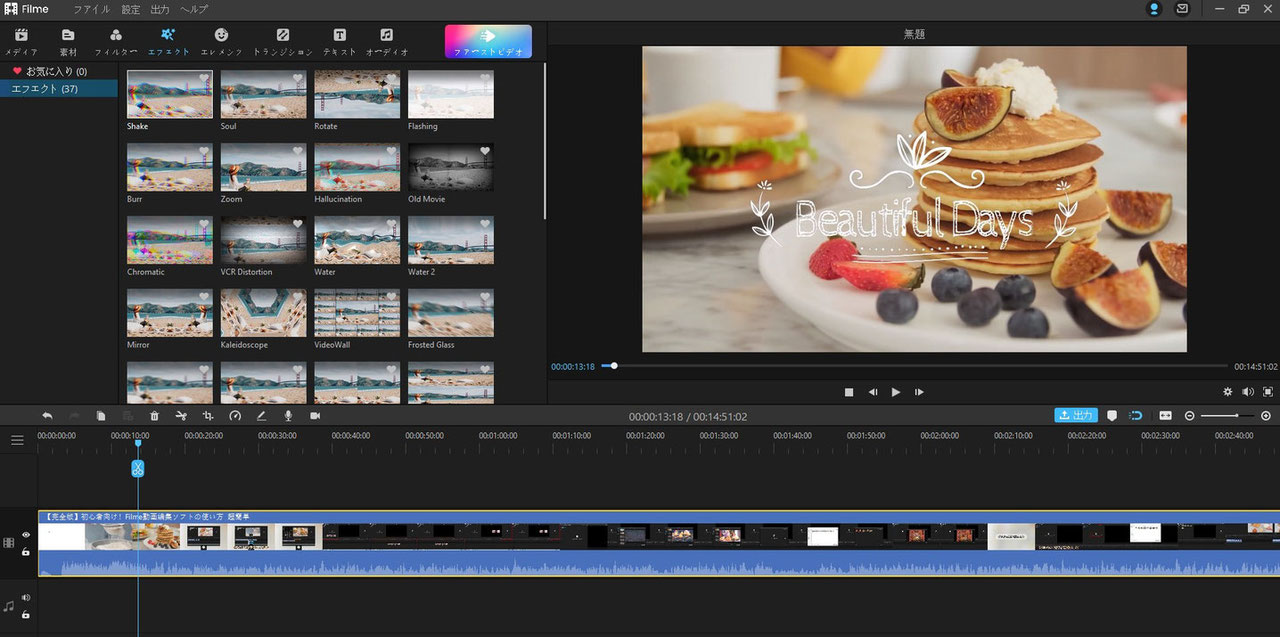Viewport: 1280px width, 637px height.
Task: Hide the video track with eye icon
Action: tap(26, 535)
